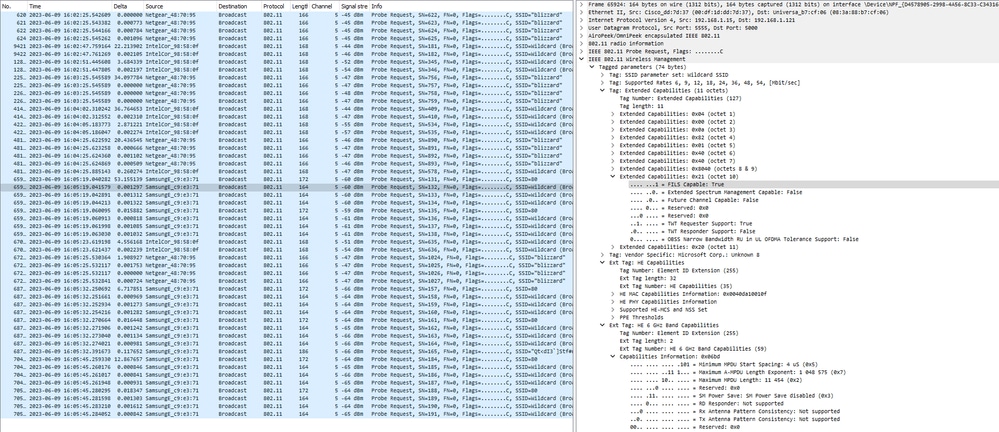Expand Internet Protocol Version 4 node
Viewport: 999px width, 432px height.
(x=582, y=20)
